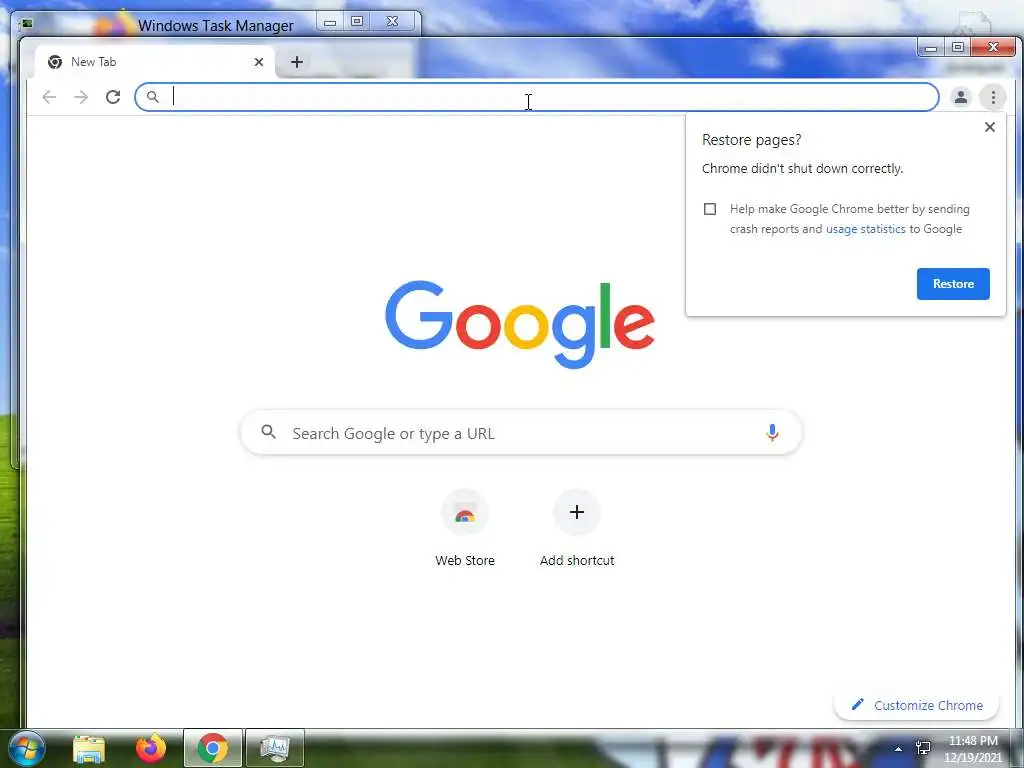Image resolution: width=1024 pixels, height=768 pixels.
Task: Maximize the Chrome window
Action: pos(958,47)
